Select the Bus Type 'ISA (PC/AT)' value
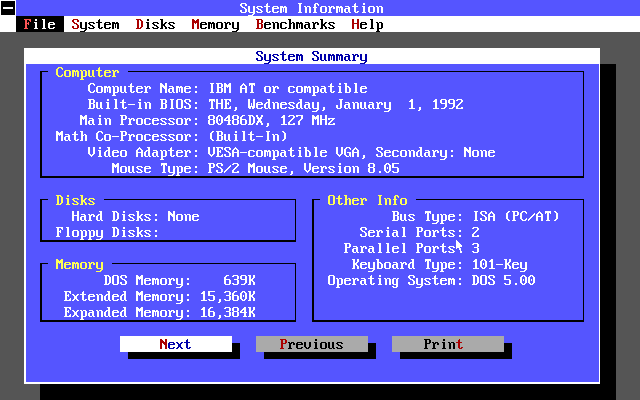 (x=516, y=216)
